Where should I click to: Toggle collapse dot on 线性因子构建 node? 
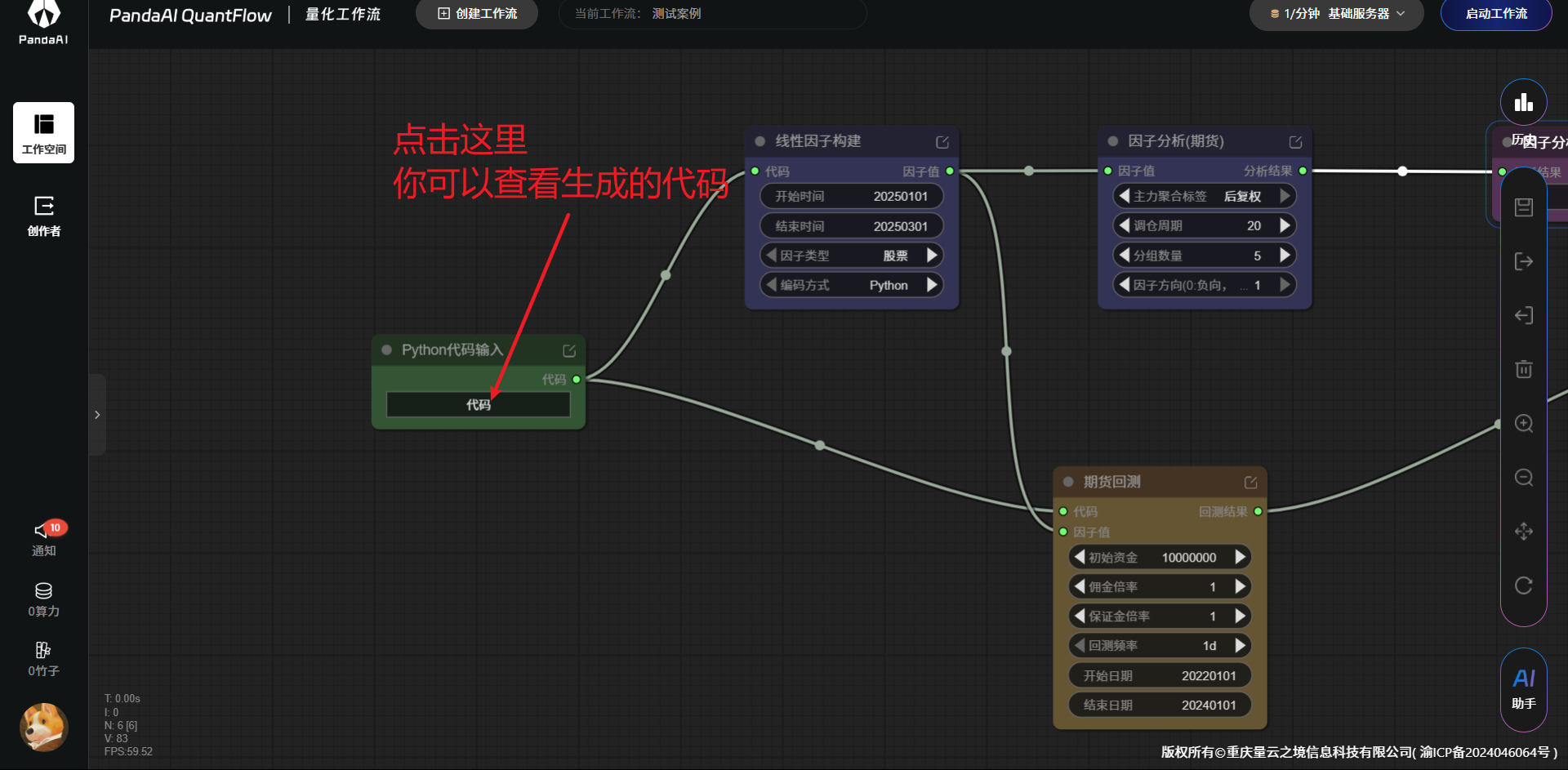pos(759,141)
